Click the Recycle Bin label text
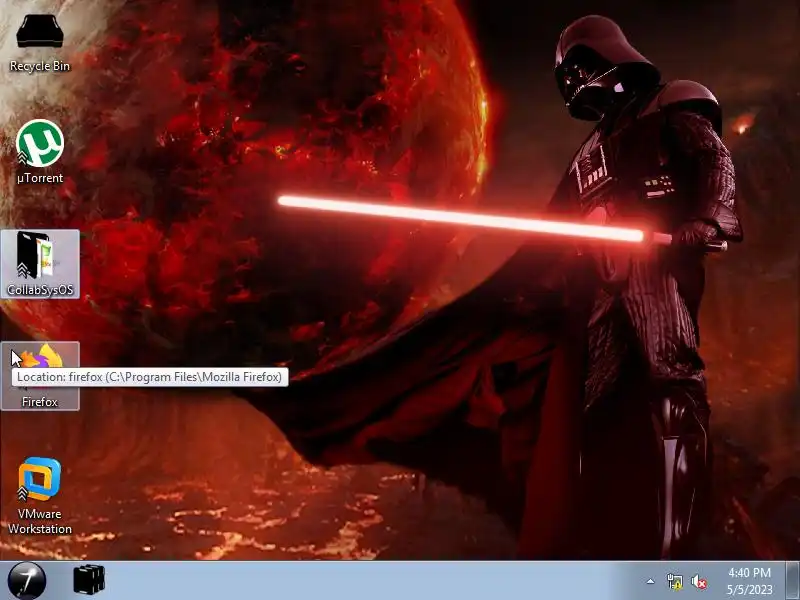The image size is (800, 600). click(x=40, y=66)
